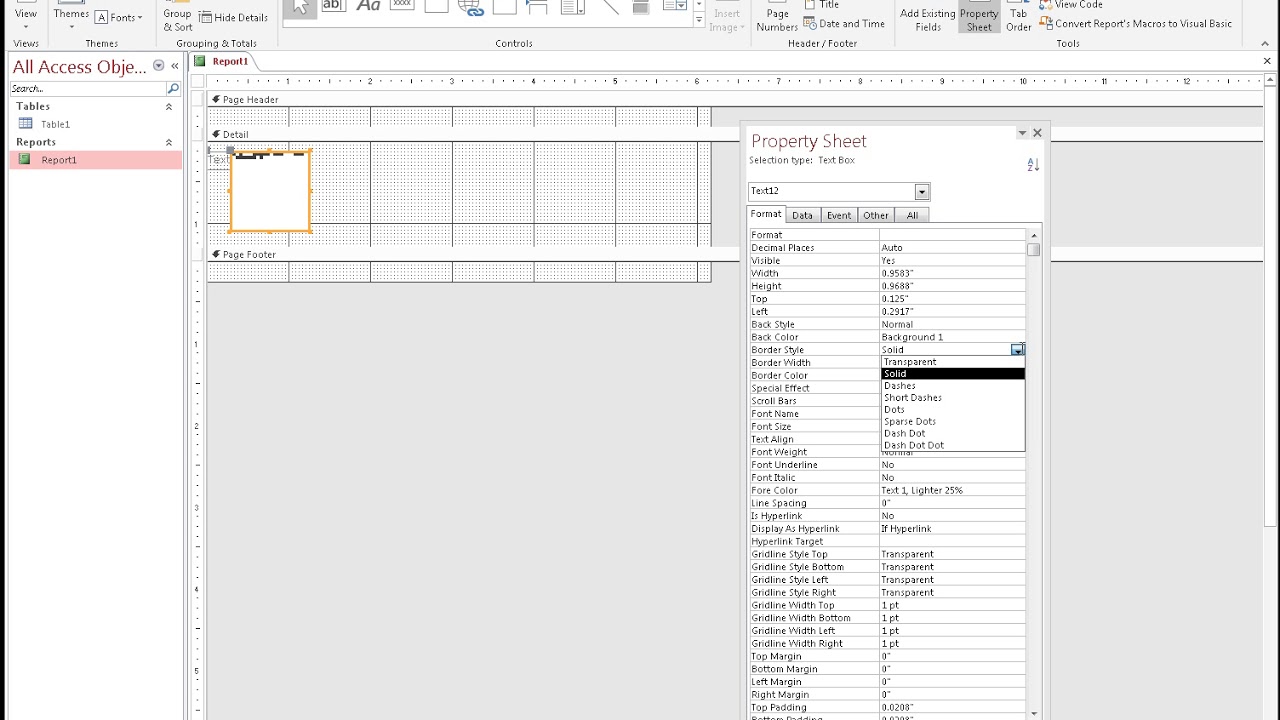This screenshot has height=720, width=1280.
Task: Switch to the Data tab
Action: [x=802, y=215]
